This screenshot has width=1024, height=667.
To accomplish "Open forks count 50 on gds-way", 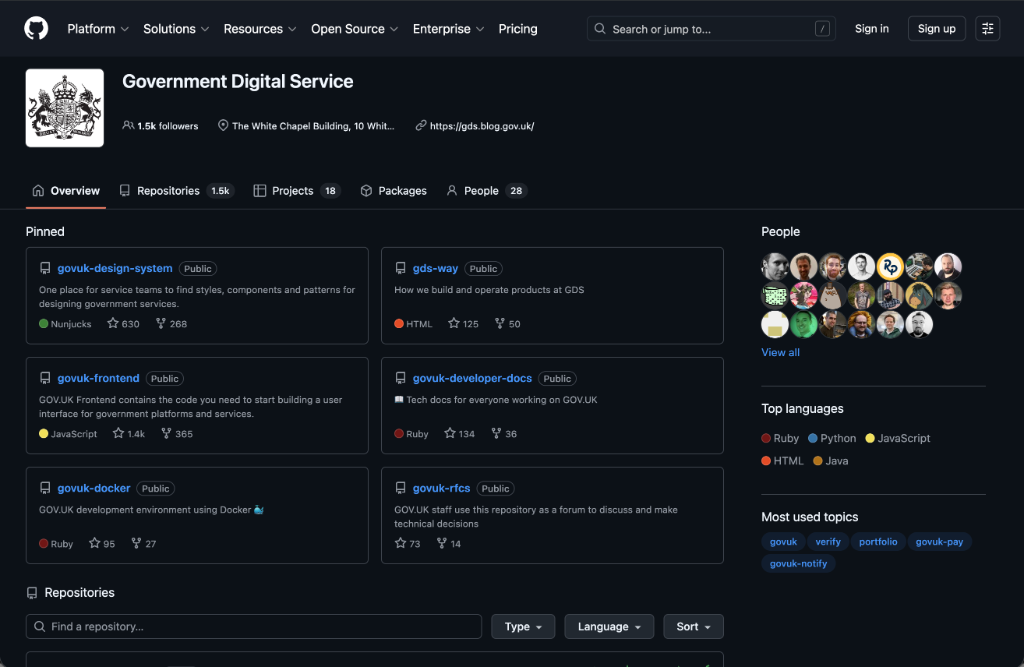I will (x=507, y=324).
